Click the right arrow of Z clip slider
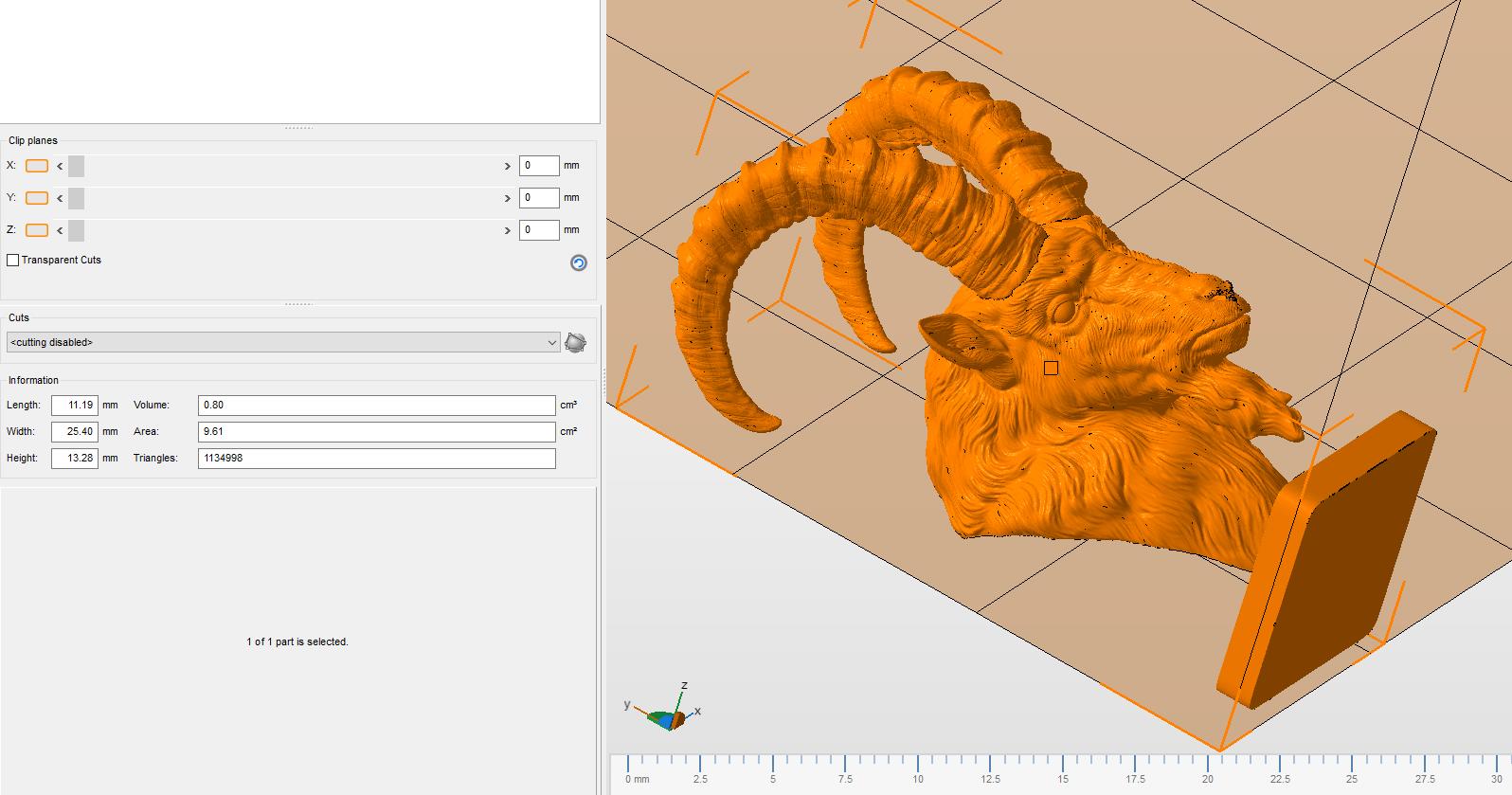This screenshot has height=795, width=1512. click(x=508, y=230)
